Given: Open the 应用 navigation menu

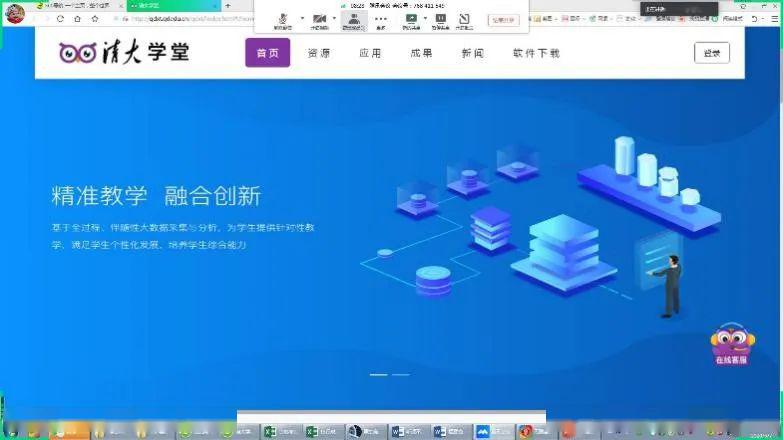Looking at the screenshot, I should pos(370,53).
